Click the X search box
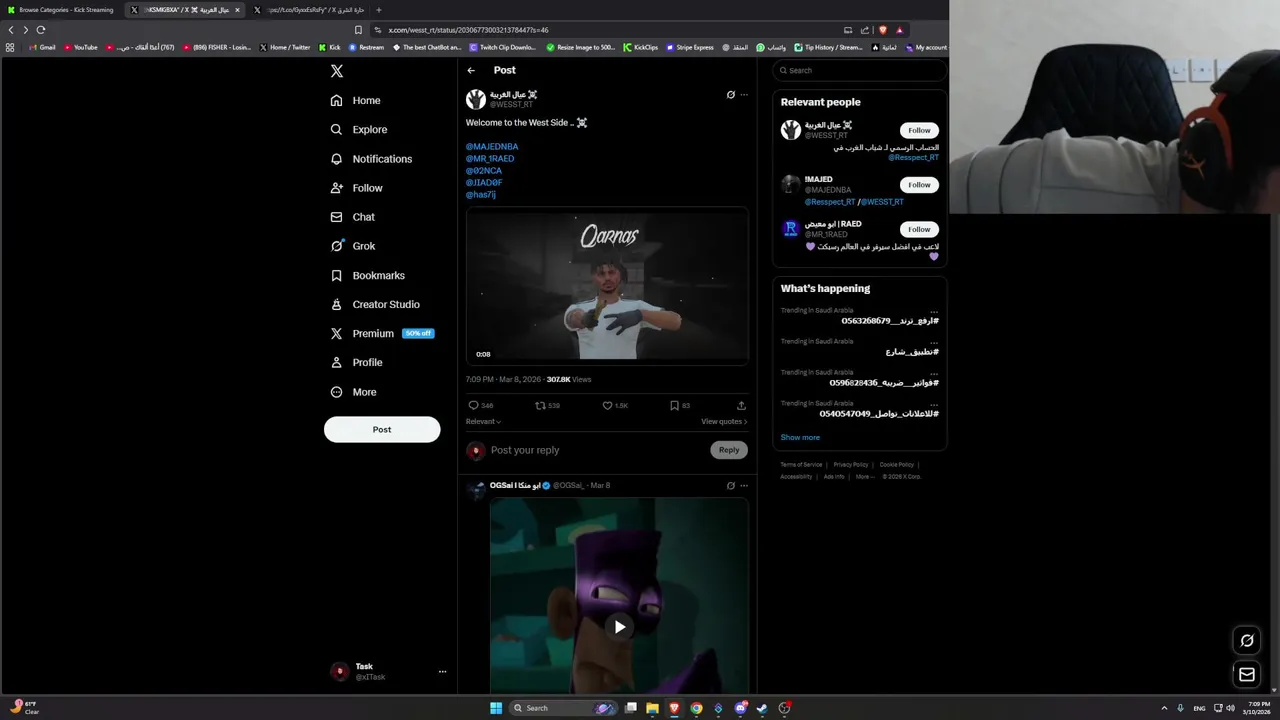1280x720 pixels. coord(860,70)
